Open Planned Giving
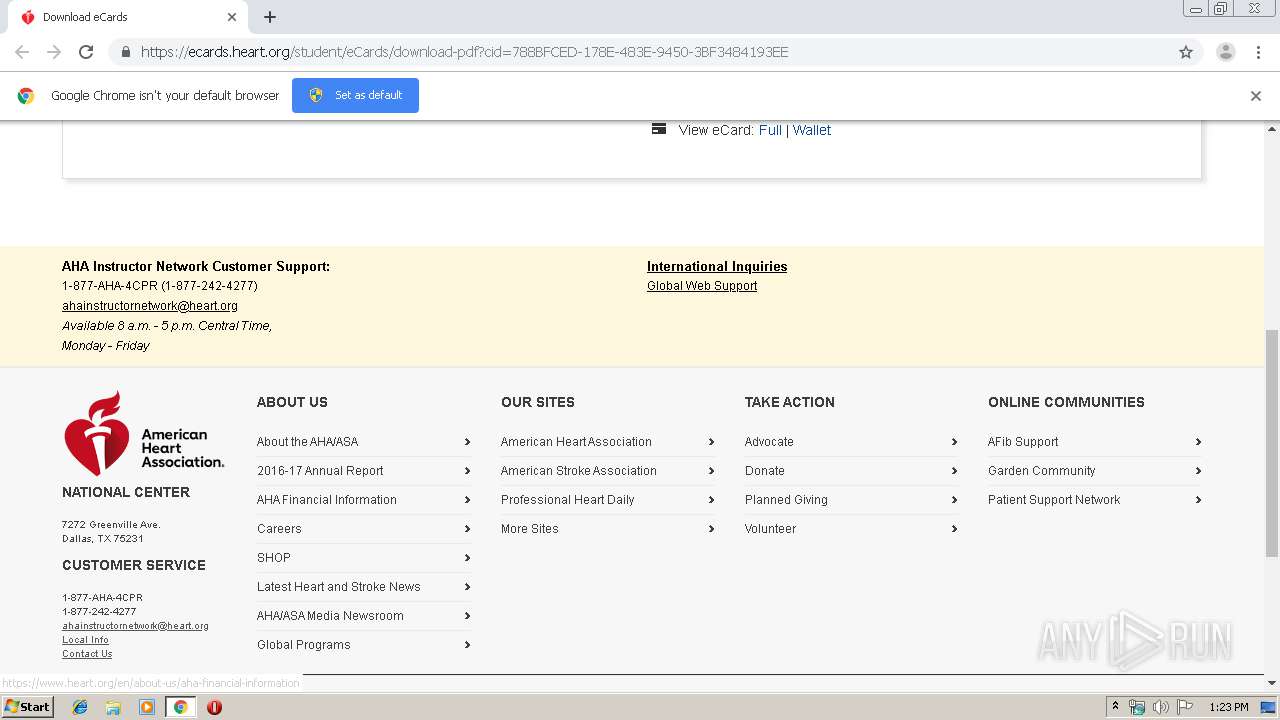1280x720 pixels. point(786,500)
